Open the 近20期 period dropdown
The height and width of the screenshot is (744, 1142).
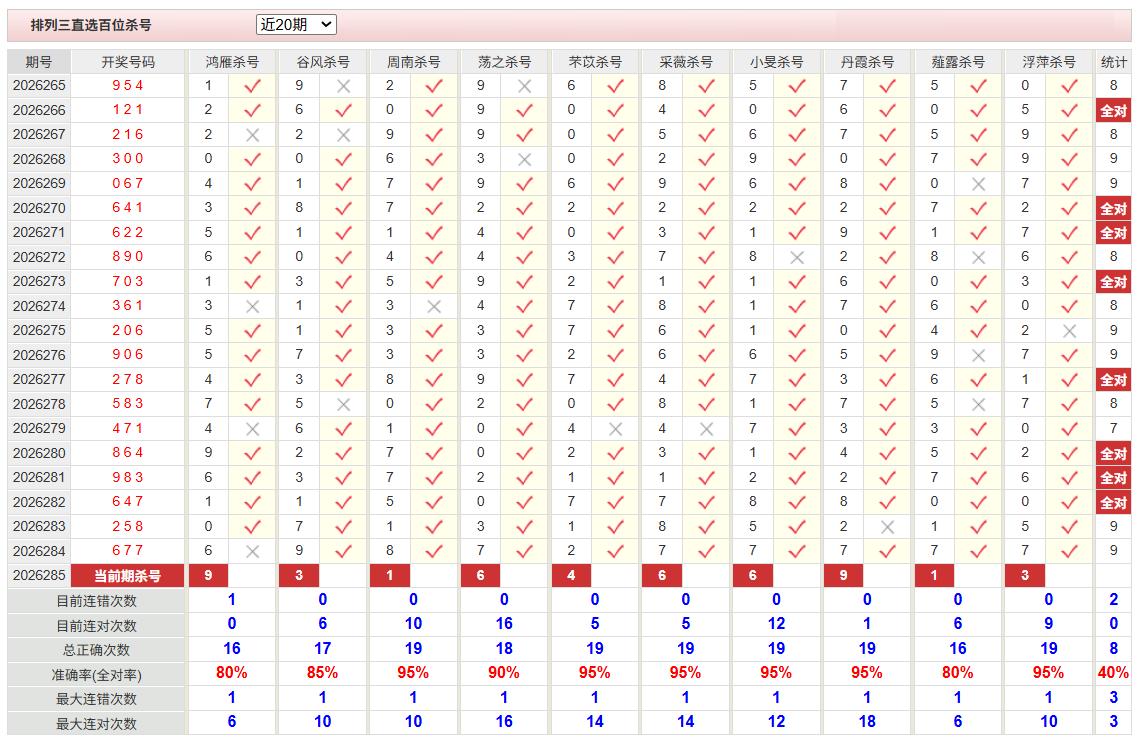pyautogui.click(x=296, y=25)
